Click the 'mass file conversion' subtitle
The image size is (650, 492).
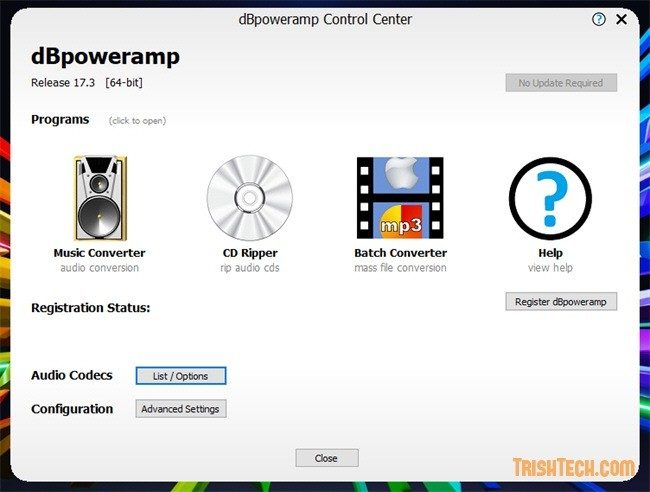point(400,268)
